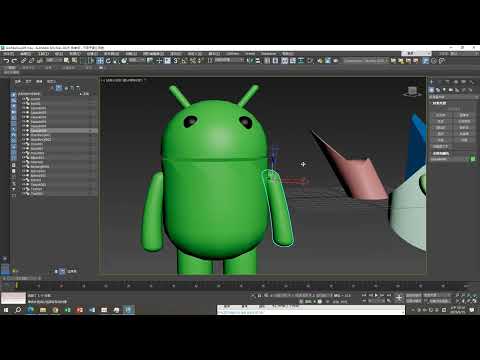480x360 pixels.
Task: Toggle the 3D Snaps toolbar button
Action: pos(176,61)
